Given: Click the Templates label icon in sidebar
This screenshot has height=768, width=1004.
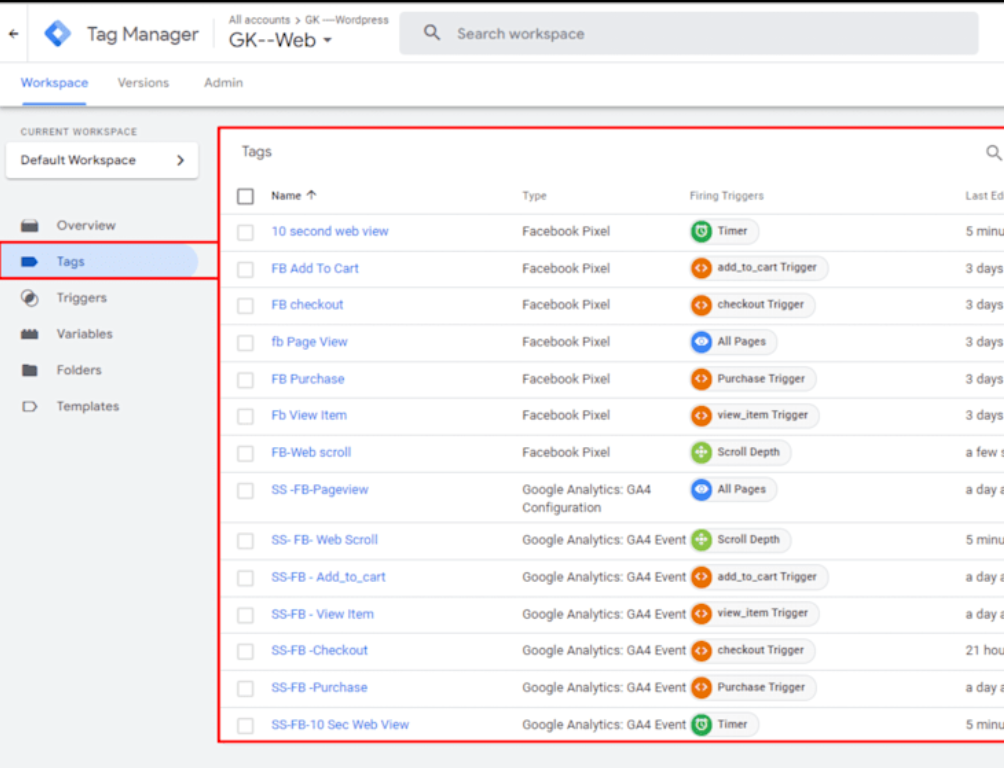Looking at the screenshot, I should pos(30,407).
